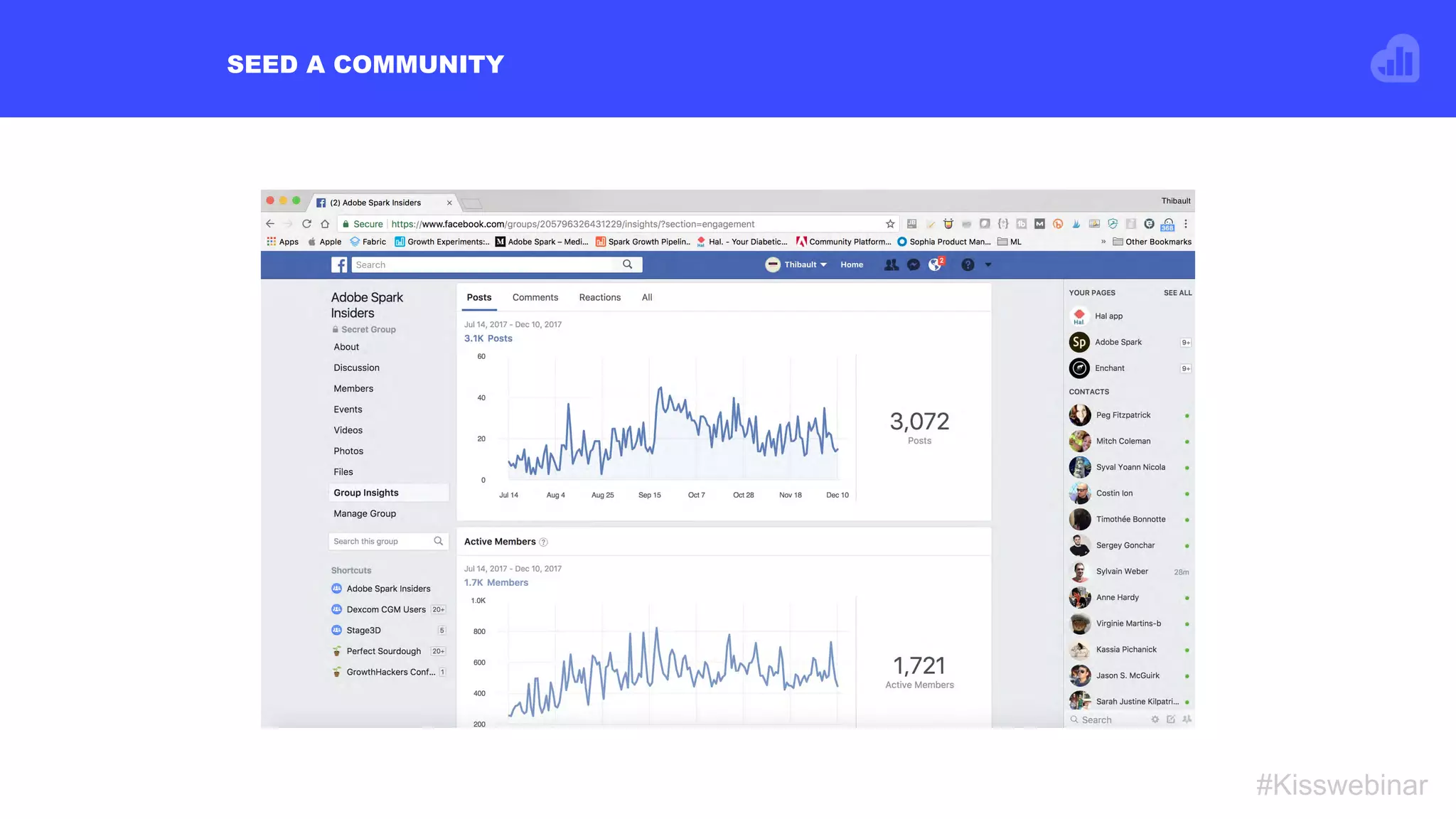Open Photos in group menu
Screen dimensions: 1456x819
click(348, 451)
